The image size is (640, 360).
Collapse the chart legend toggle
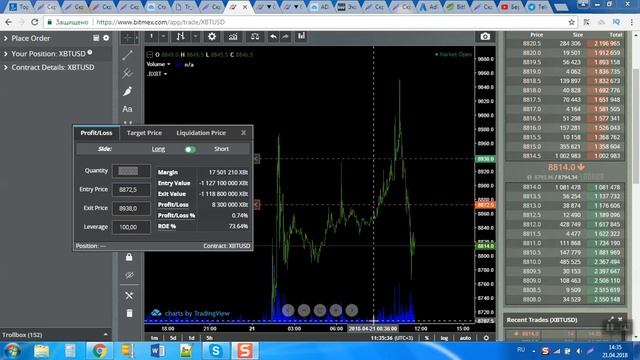149,54
